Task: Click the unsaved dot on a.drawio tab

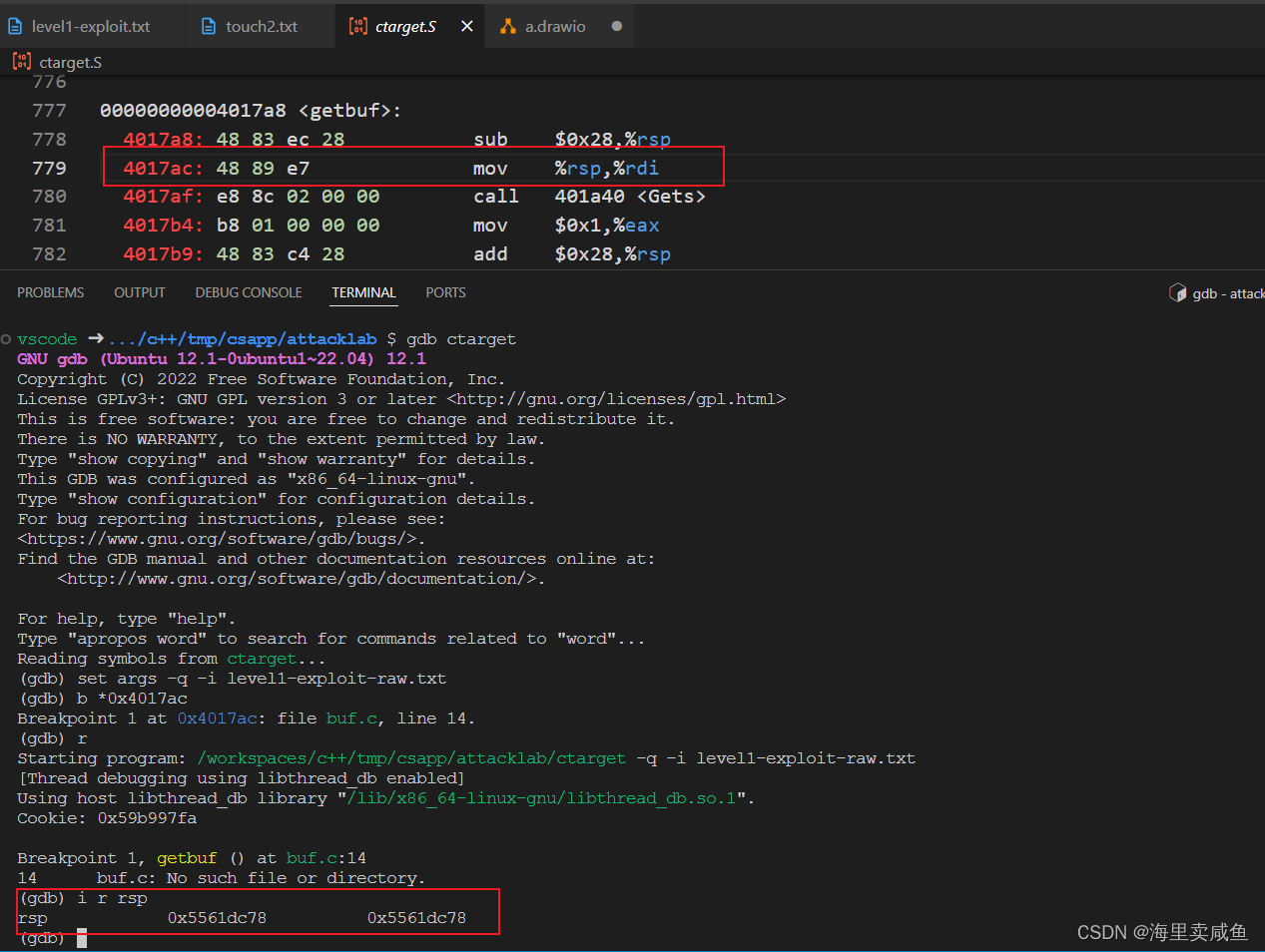Action: [617, 26]
